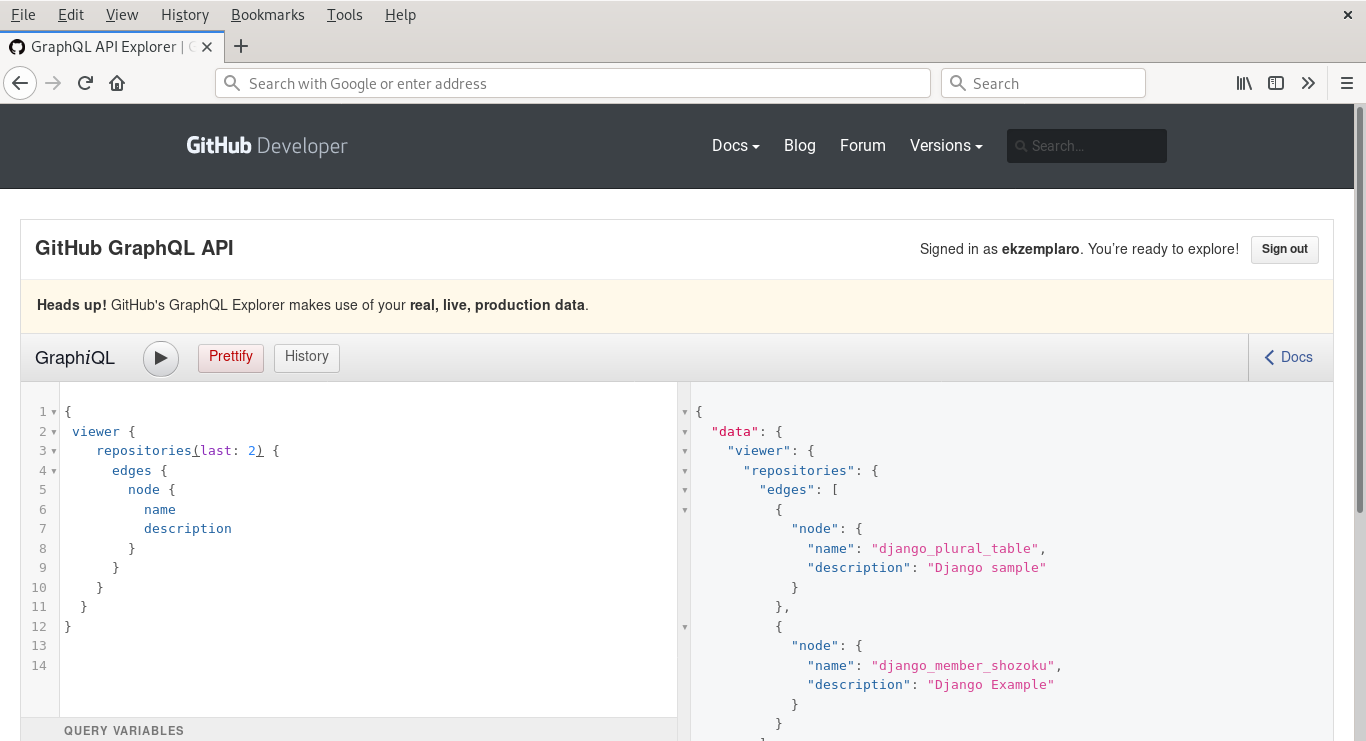Go to the Forum page
Screen dimensions: 1366x741
click(863, 146)
